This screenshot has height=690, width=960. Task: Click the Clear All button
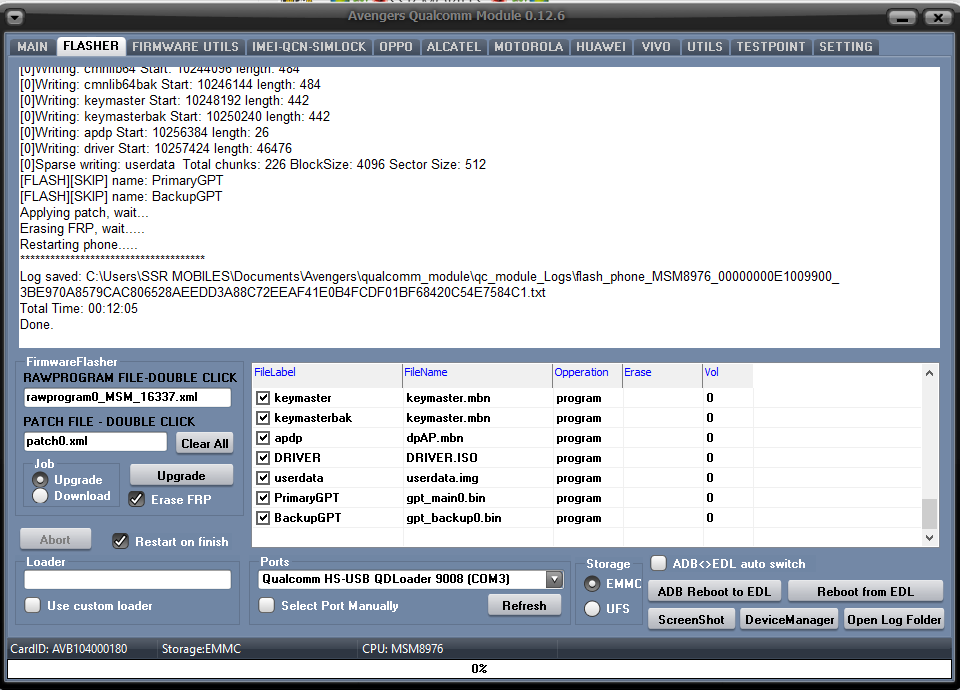pos(204,443)
